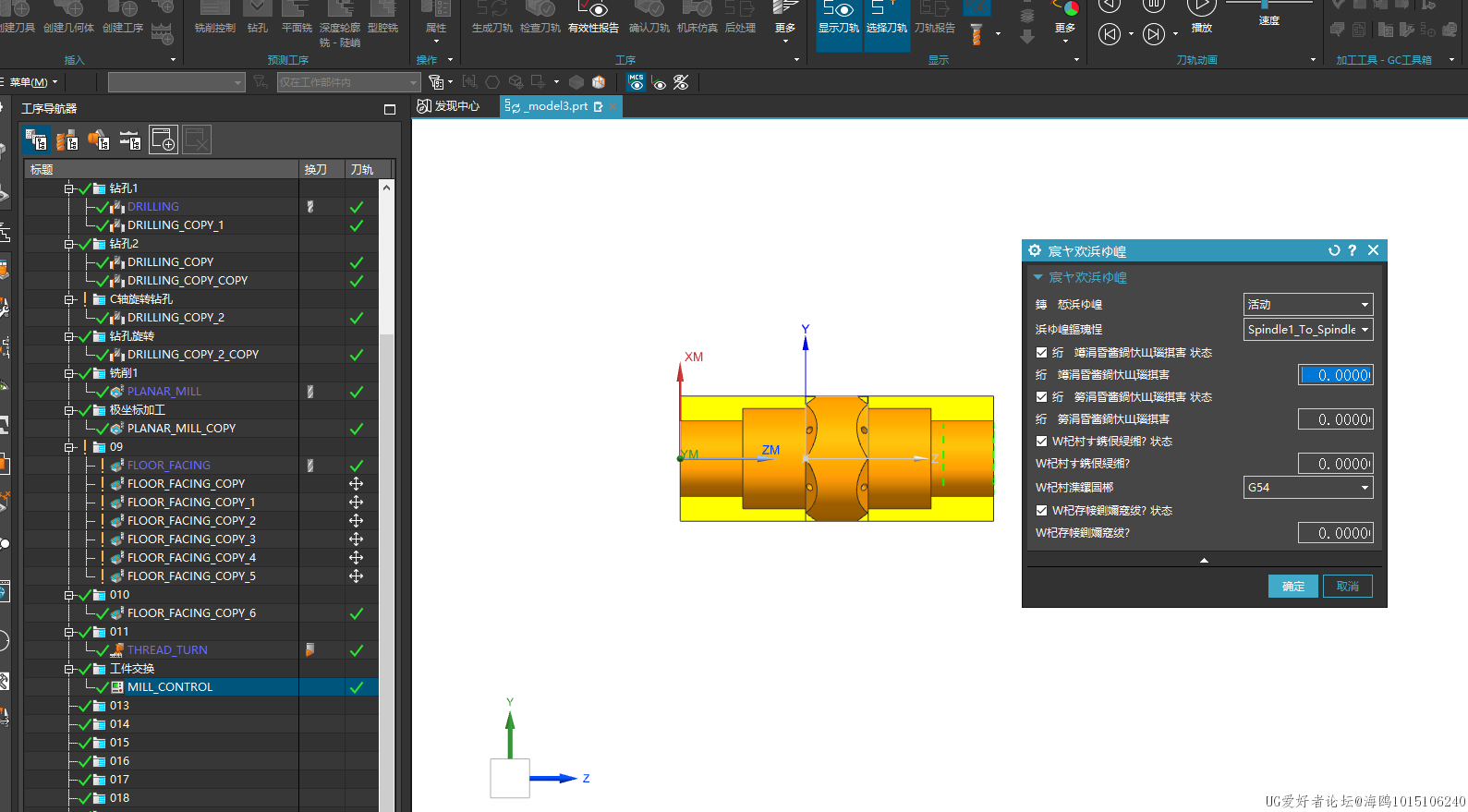Switch navigator to machining method view icon
This screenshot has height=812, width=1468.
click(130, 140)
